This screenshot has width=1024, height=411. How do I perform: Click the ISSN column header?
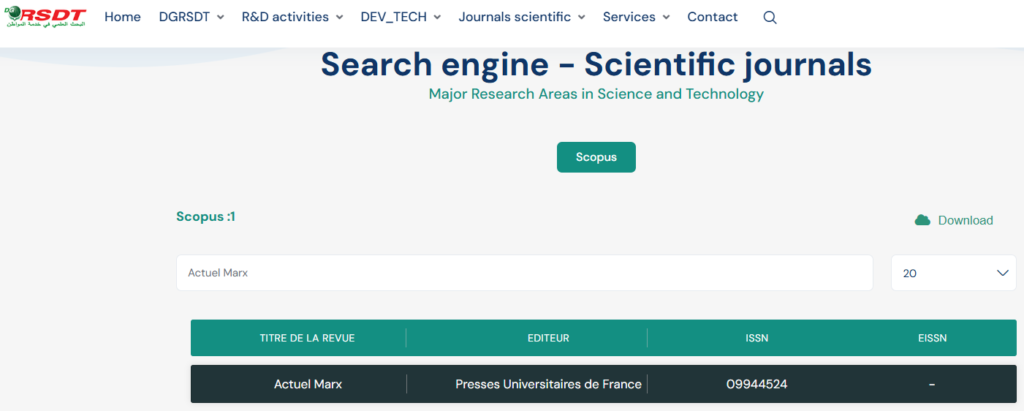point(757,338)
